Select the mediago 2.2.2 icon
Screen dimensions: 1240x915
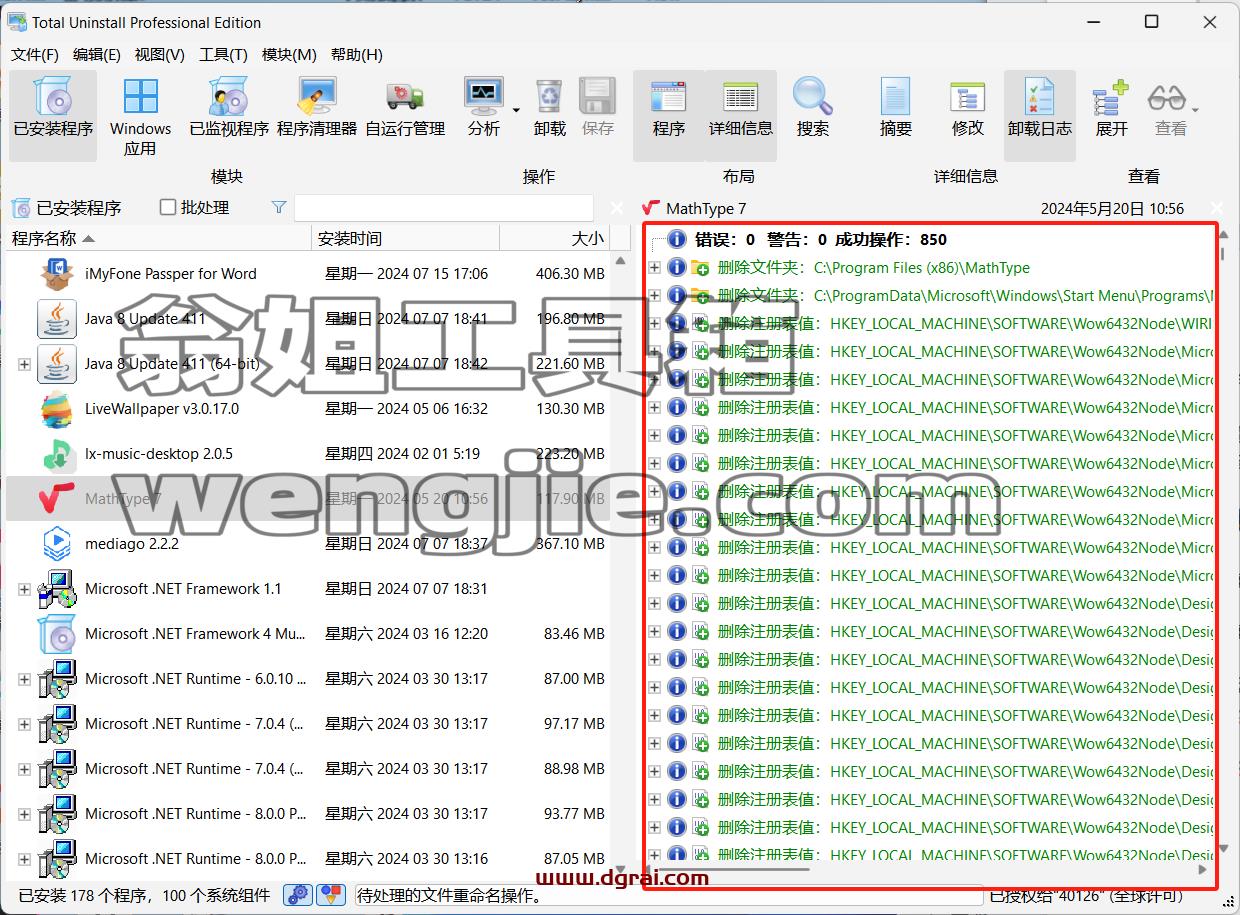click(57, 543)
